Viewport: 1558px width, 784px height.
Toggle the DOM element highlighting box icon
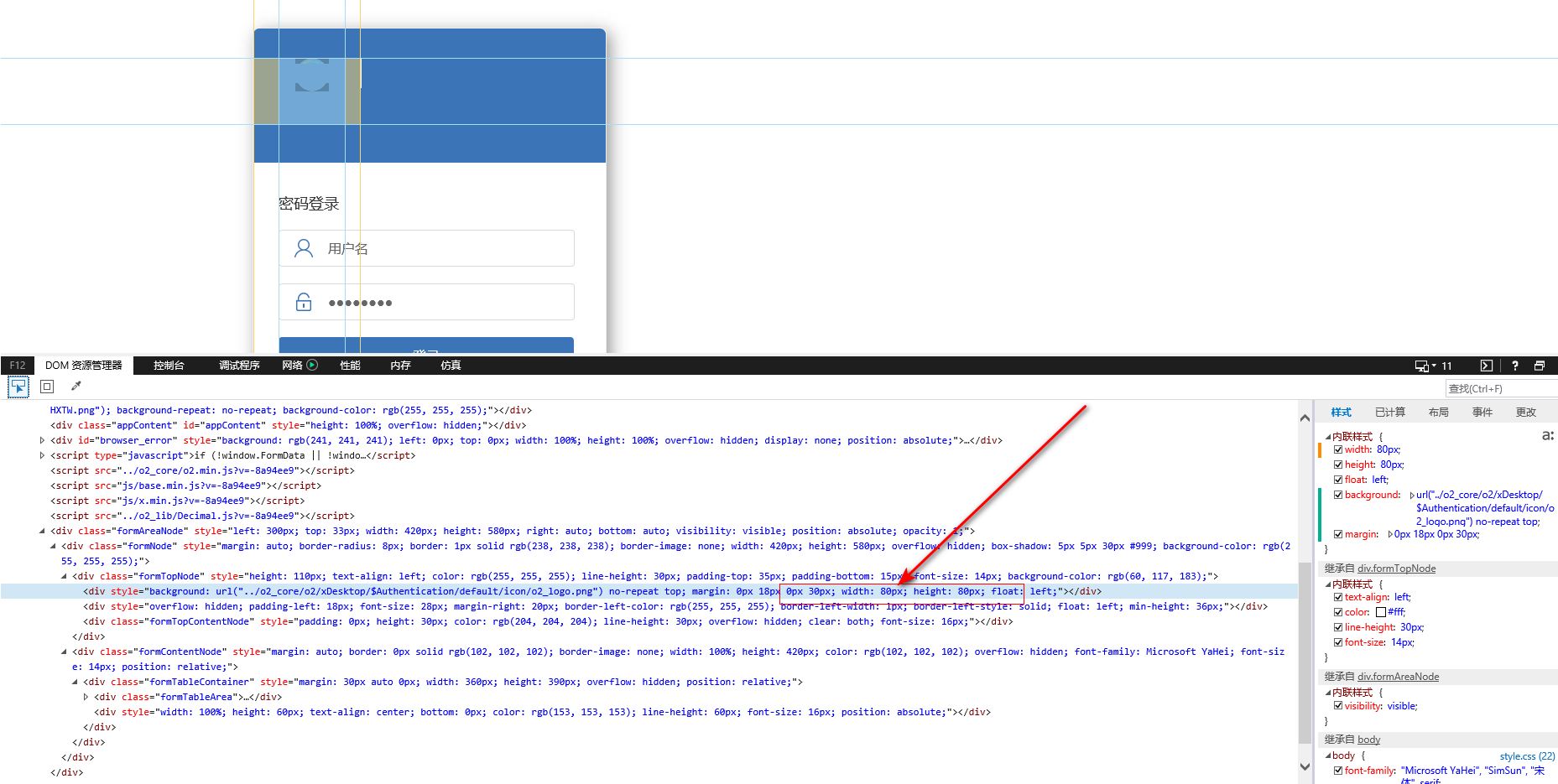47,387
